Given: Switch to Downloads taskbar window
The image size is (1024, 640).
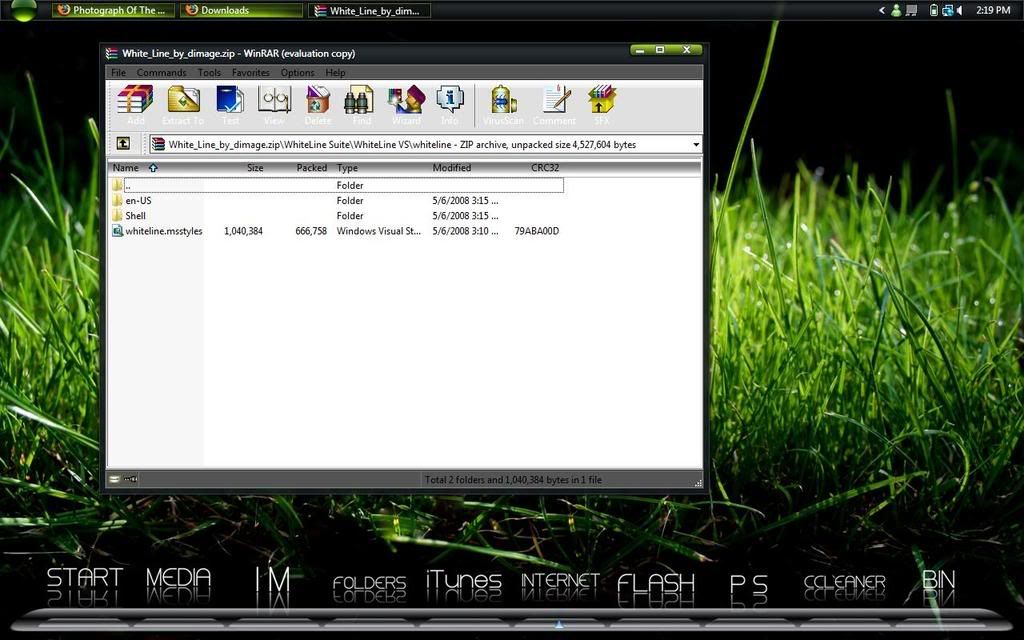Looking at the screenshot, I should [241, 10].
